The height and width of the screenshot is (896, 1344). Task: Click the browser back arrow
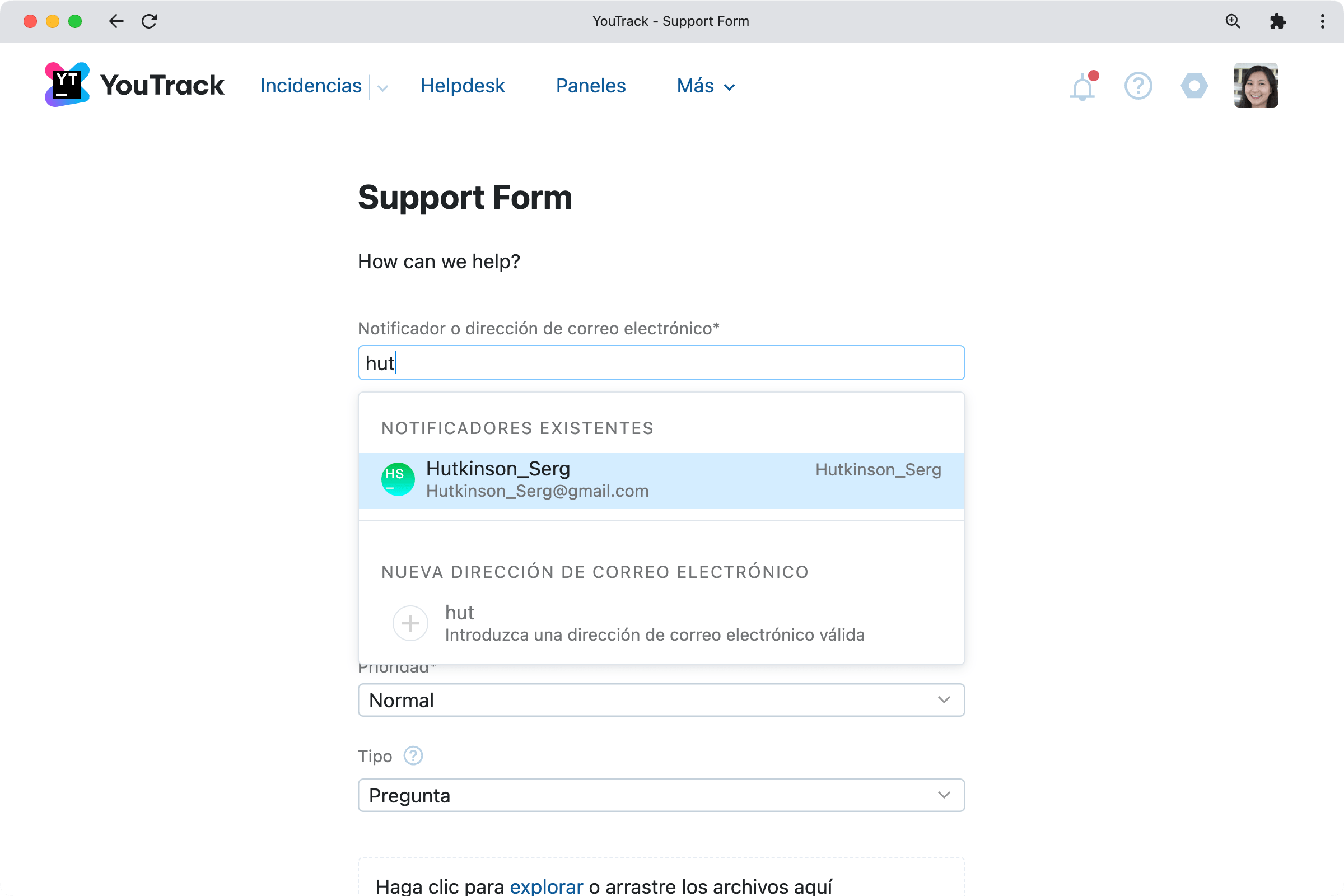116,21
